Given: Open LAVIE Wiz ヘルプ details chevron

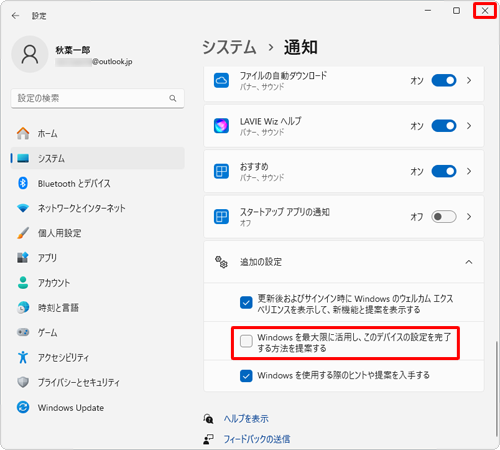Looking at the screenshot, I should point(469,126).
